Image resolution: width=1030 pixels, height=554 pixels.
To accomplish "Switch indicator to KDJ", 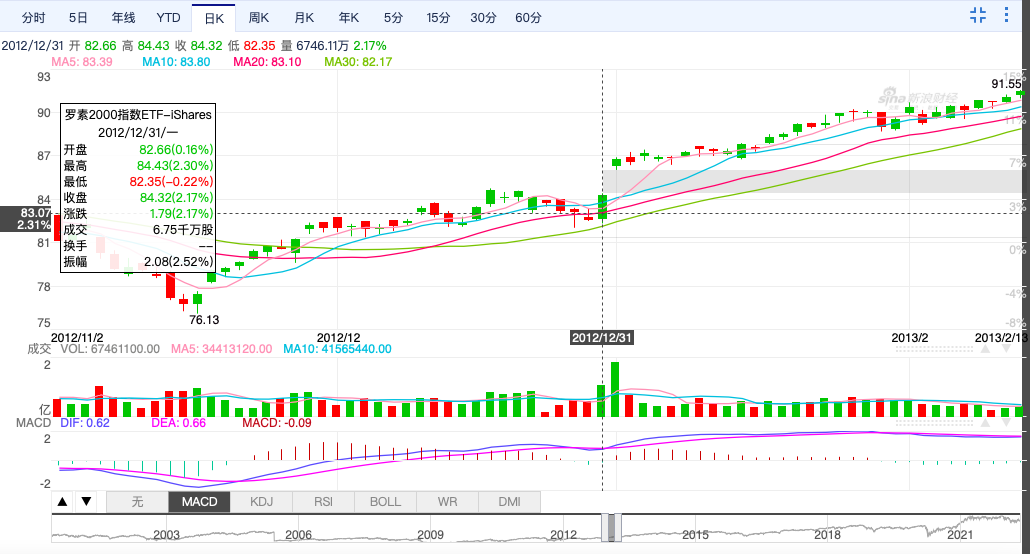I will click(261, 502).
